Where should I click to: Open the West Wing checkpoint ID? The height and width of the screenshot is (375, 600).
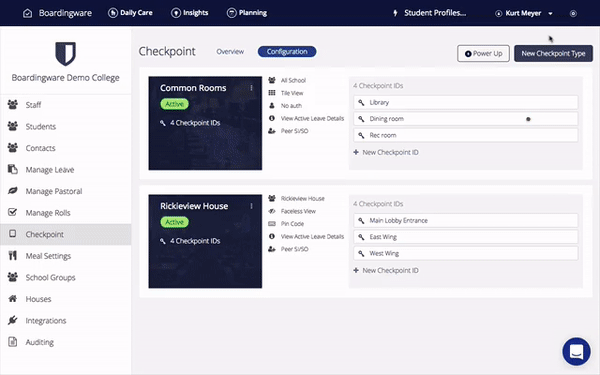pos(466,254)
